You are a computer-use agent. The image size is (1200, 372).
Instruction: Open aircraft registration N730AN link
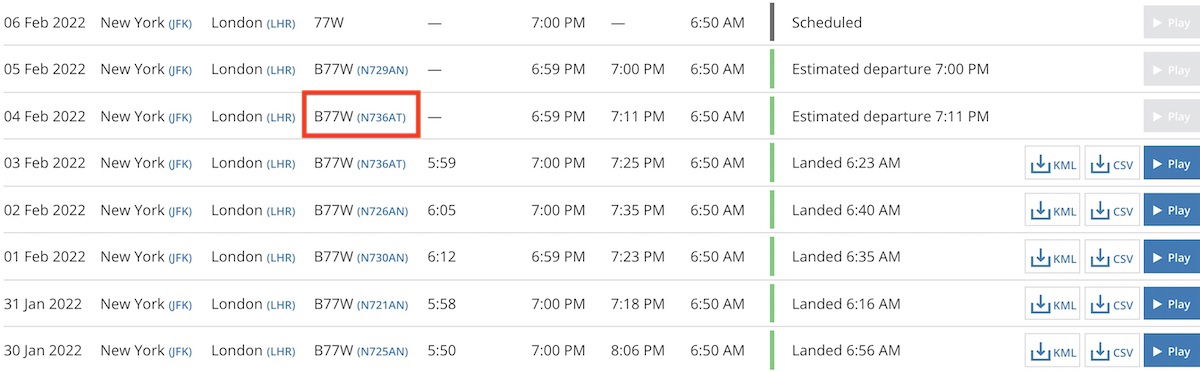tap(382, 258)
